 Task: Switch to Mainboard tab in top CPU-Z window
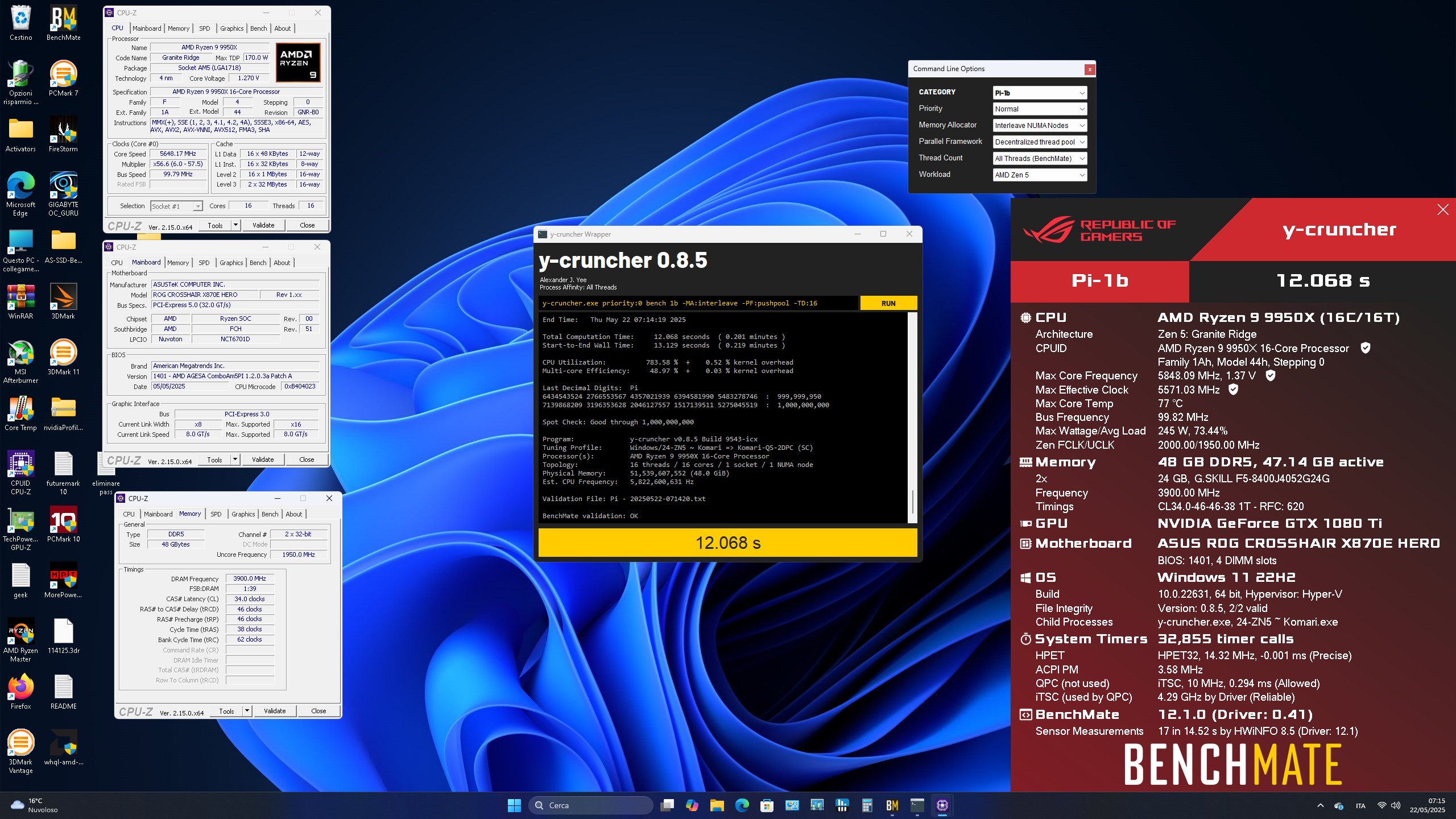(x=147, y=28)
